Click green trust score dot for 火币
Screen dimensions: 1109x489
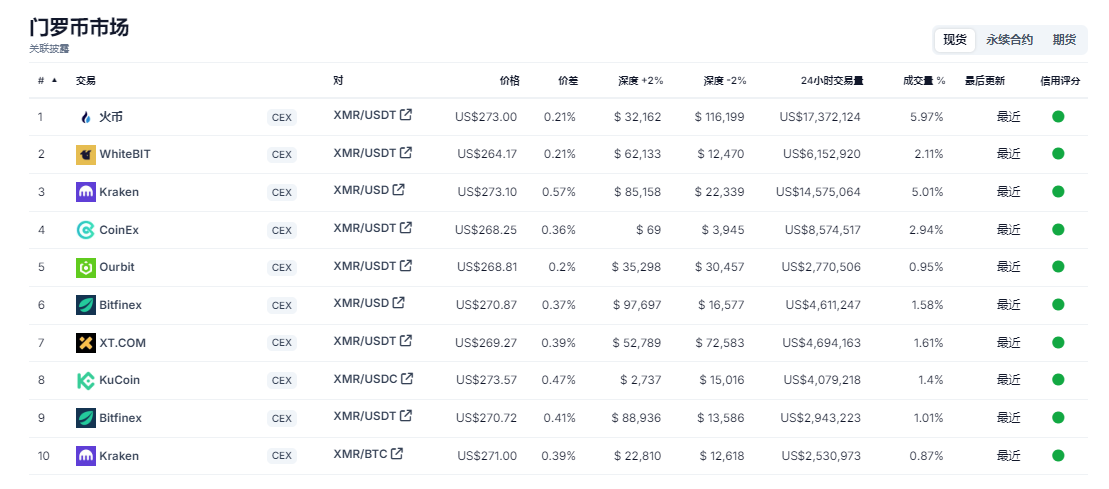coord(1058,117)
